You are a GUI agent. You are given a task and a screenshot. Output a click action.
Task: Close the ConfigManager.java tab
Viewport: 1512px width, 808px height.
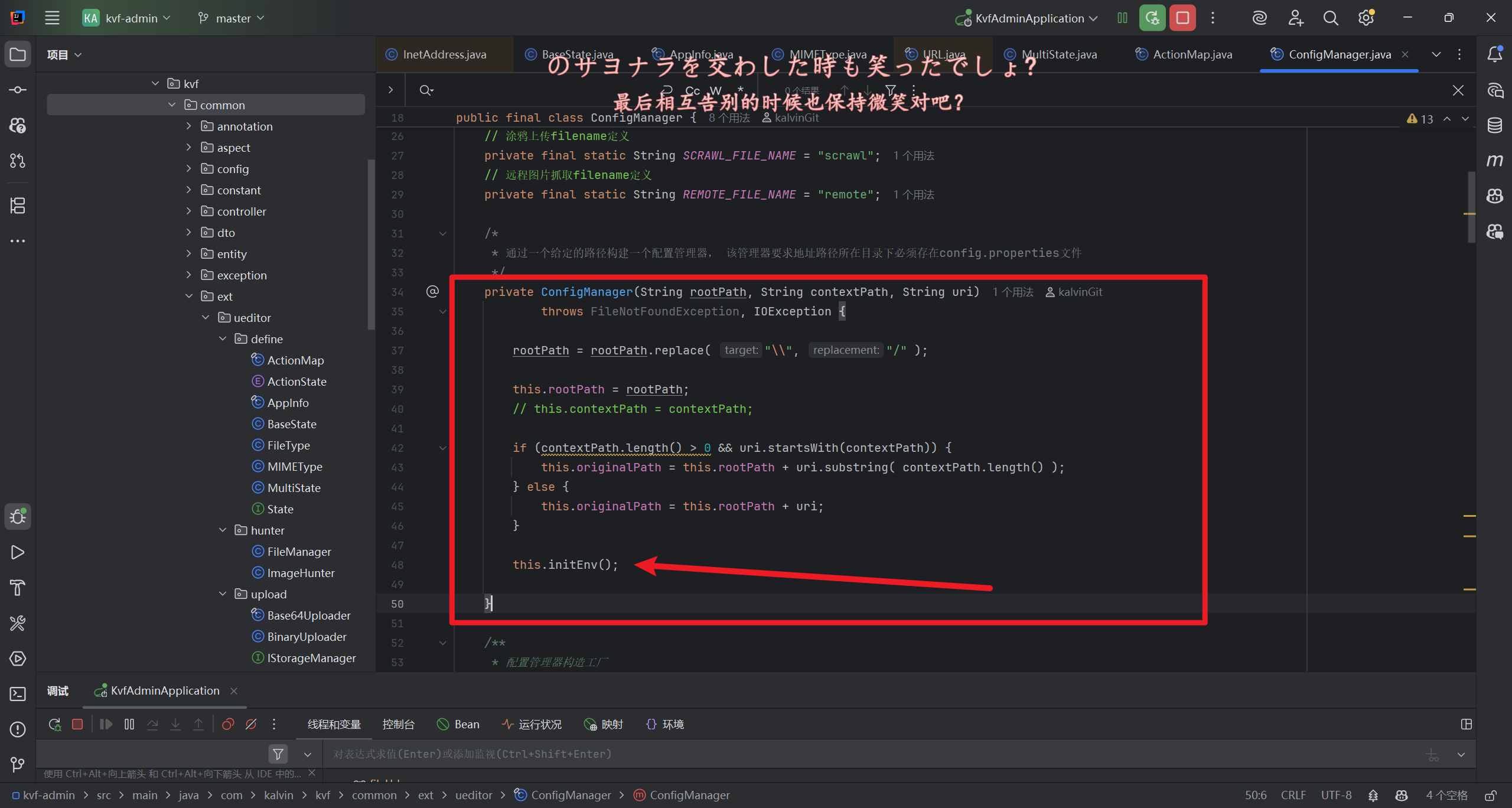[1405, 54]
